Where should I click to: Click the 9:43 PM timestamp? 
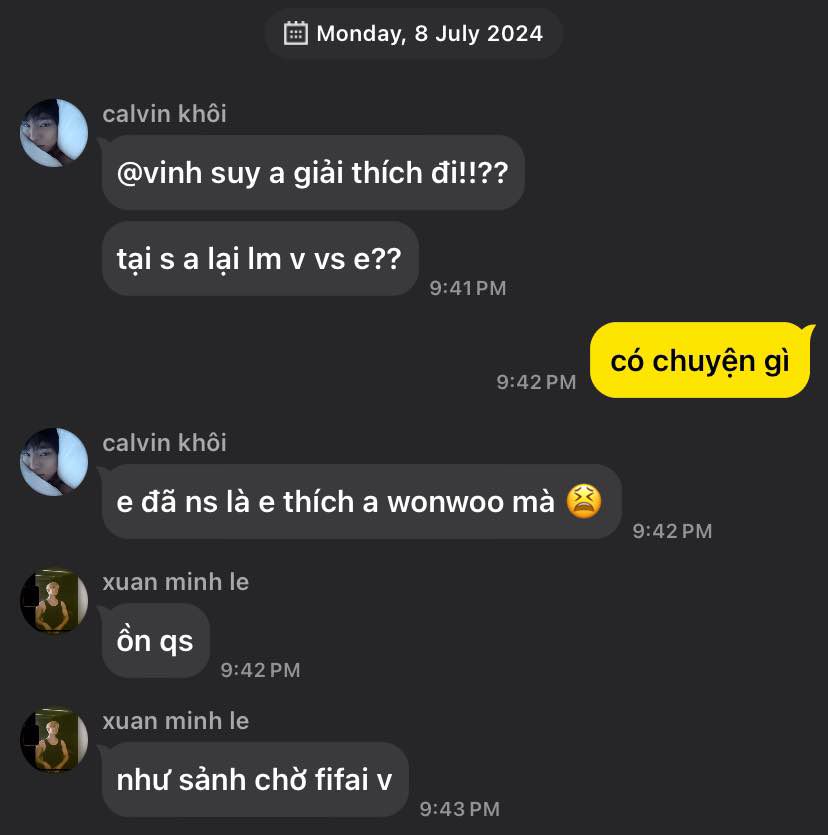click(x=460, y=809)
